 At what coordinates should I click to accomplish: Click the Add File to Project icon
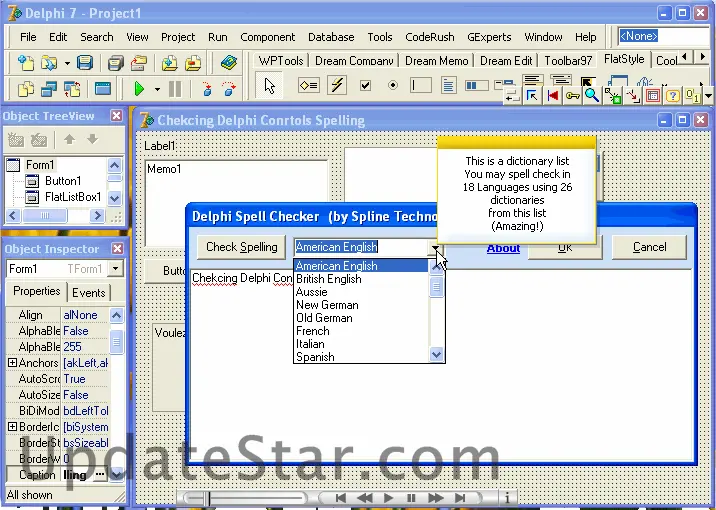[169, 62]
